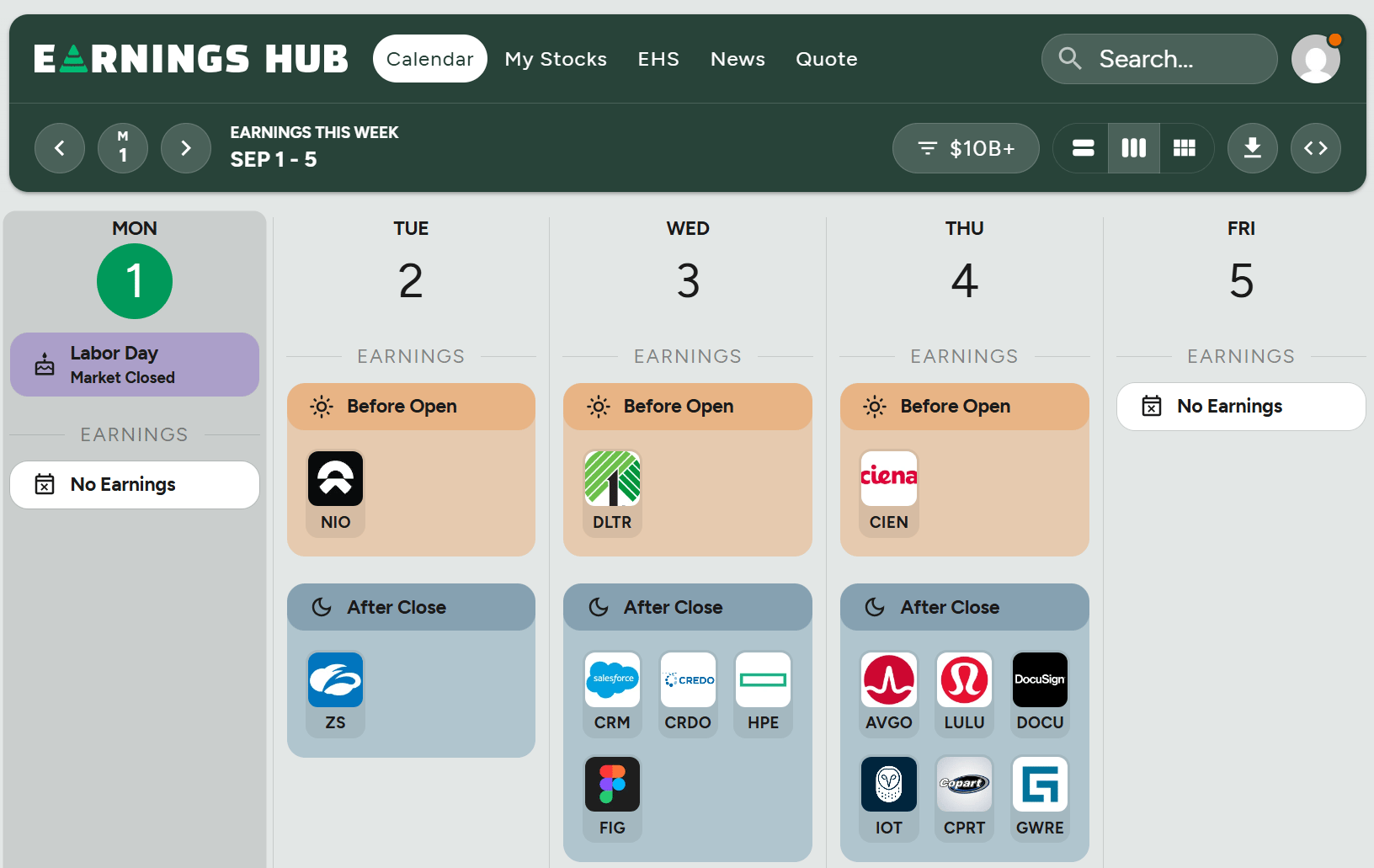Open the $10B+ market cap filter
Screen dimensions: 1374x868
pos(966,148)
